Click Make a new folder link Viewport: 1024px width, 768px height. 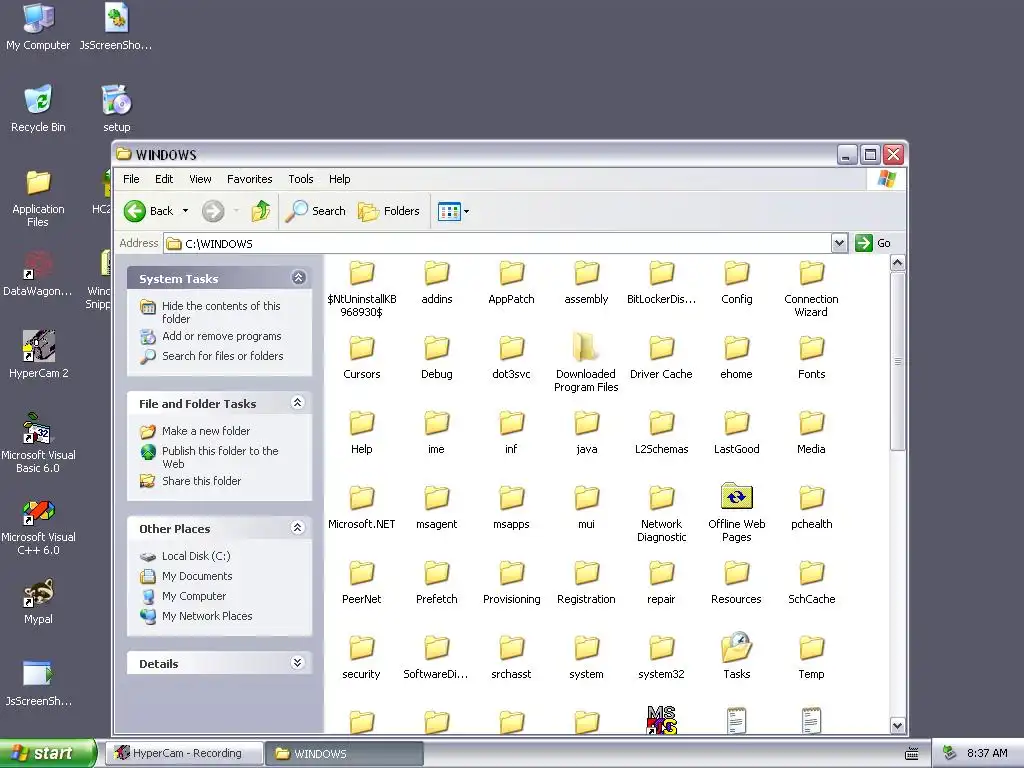(x=206, y=431)
